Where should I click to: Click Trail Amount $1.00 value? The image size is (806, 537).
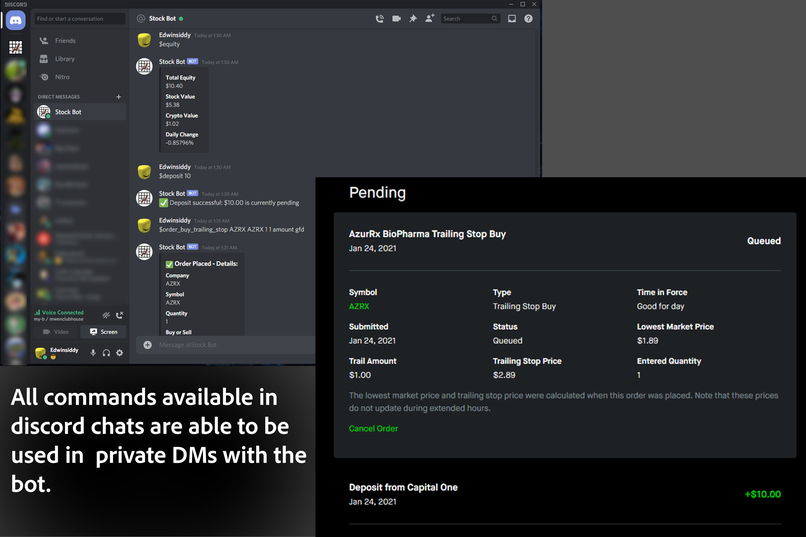pos(360,375)
